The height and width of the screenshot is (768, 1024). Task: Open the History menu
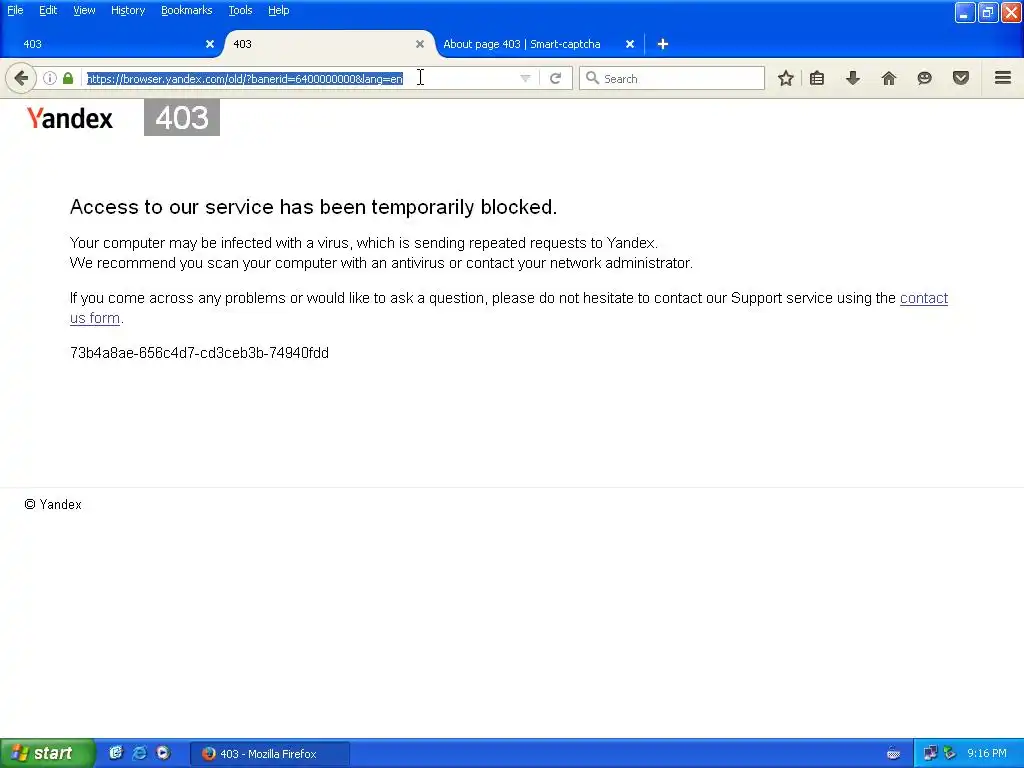(128, 10)
